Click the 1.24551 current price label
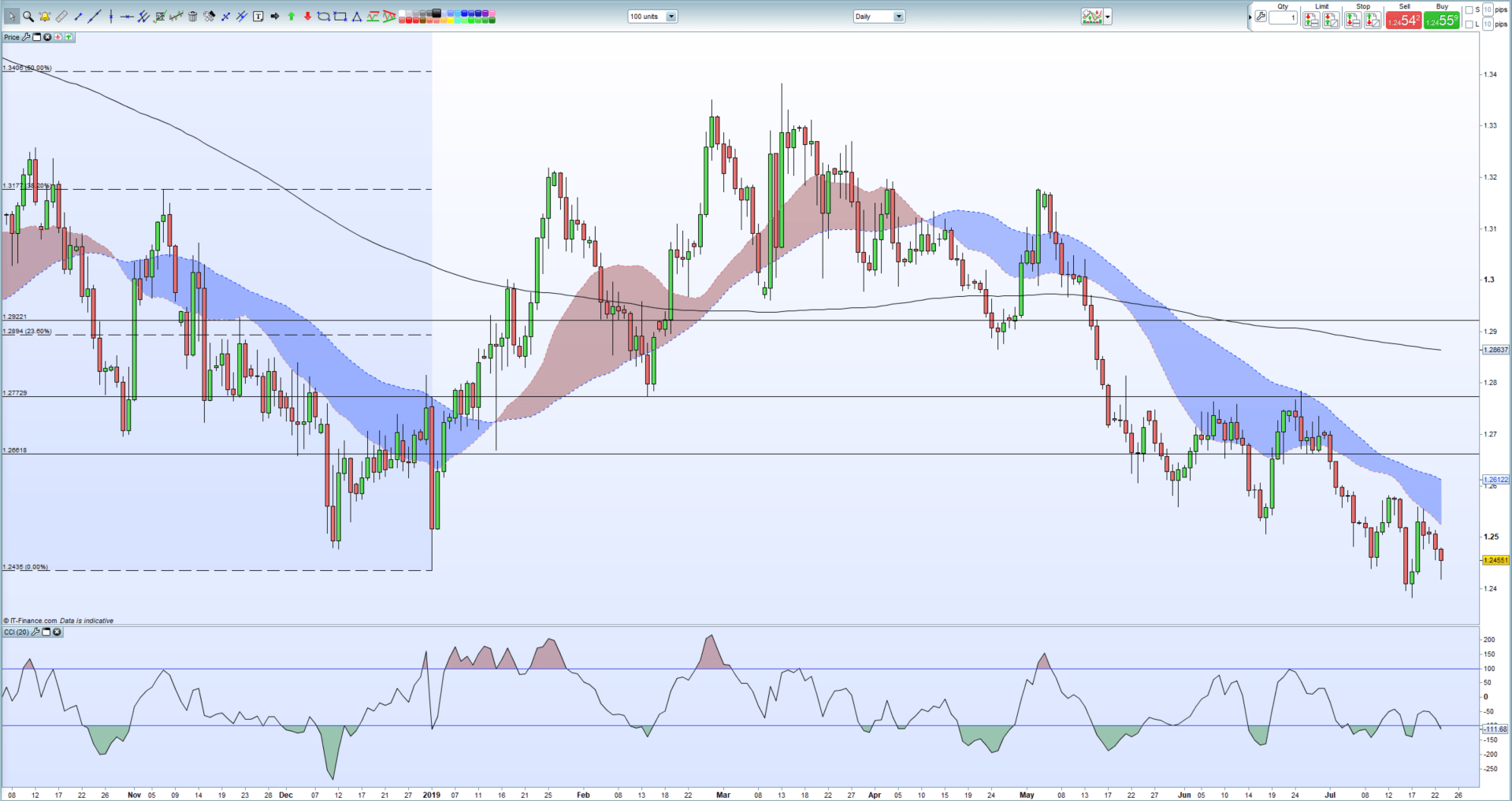The width and height of the screenshot is (1512, 801). 1495,561
